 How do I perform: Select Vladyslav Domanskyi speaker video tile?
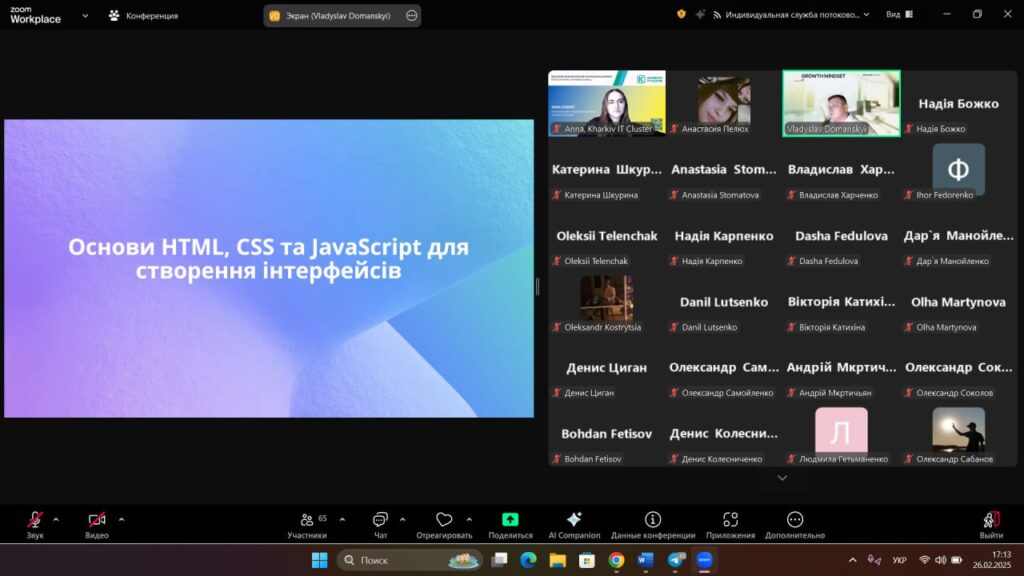[x=841, y=103]
